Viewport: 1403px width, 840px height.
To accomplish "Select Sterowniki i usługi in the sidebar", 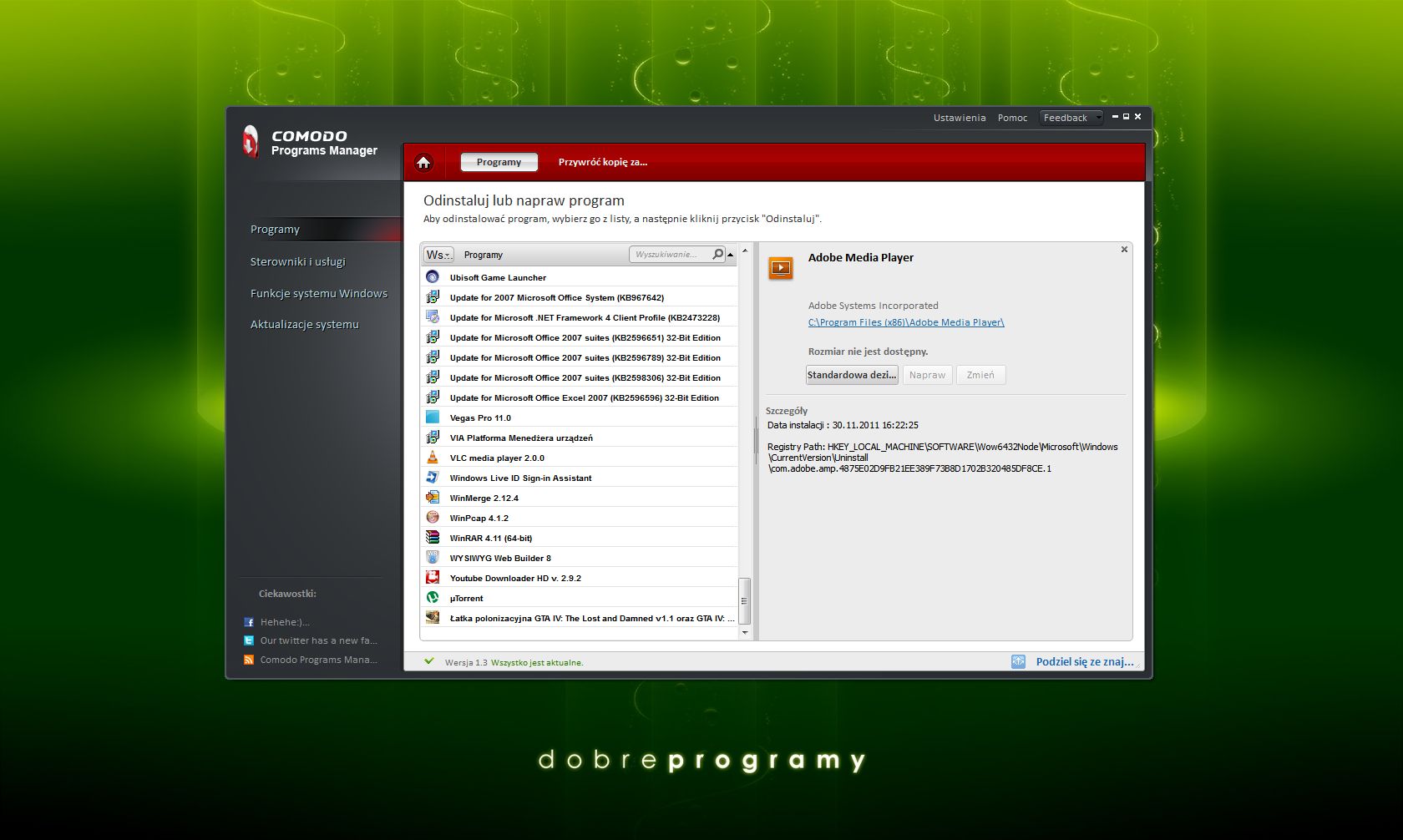I will pyautogui.click(x=296, y=261).
